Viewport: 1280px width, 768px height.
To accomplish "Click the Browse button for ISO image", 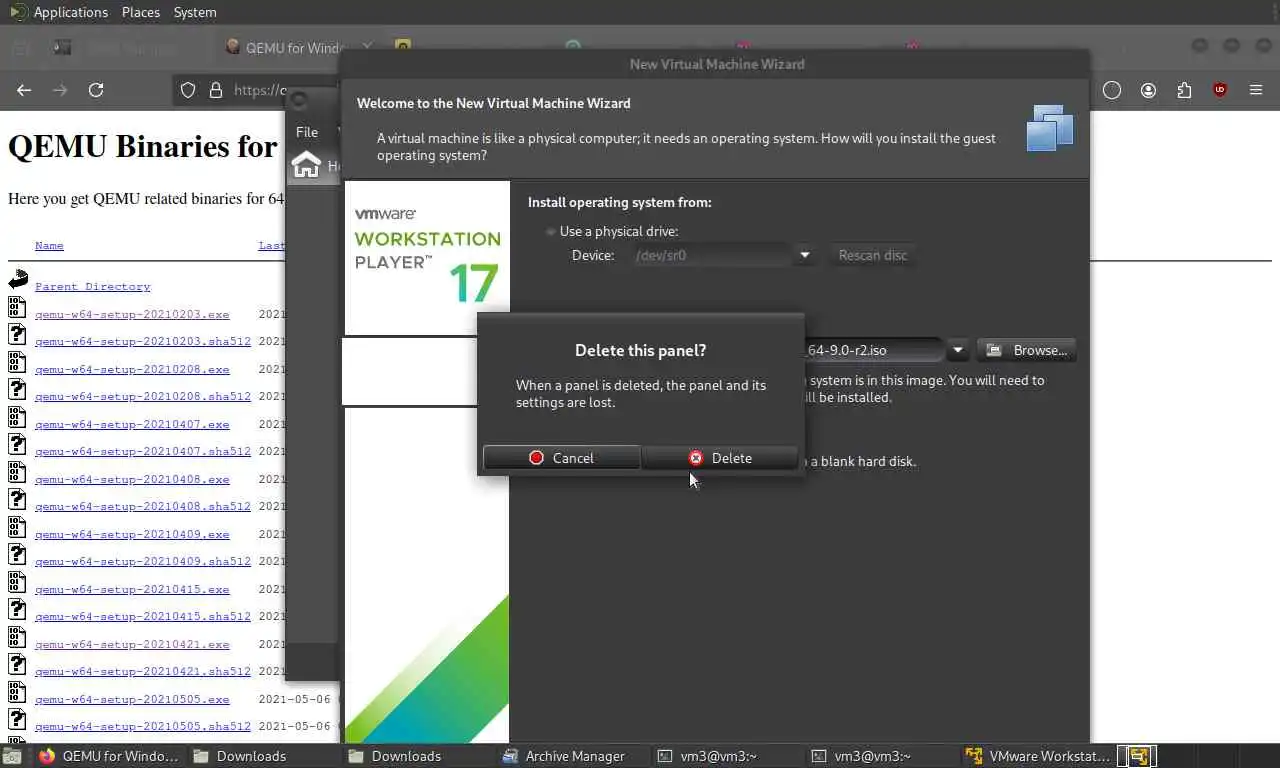I will pyautogui.click(x=1026, y=350).
